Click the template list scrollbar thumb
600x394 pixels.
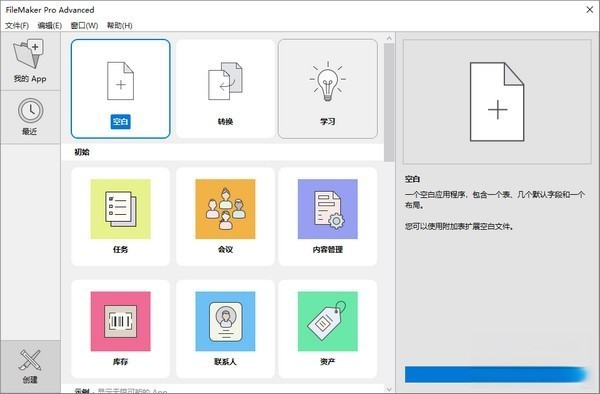pos(389,102)
